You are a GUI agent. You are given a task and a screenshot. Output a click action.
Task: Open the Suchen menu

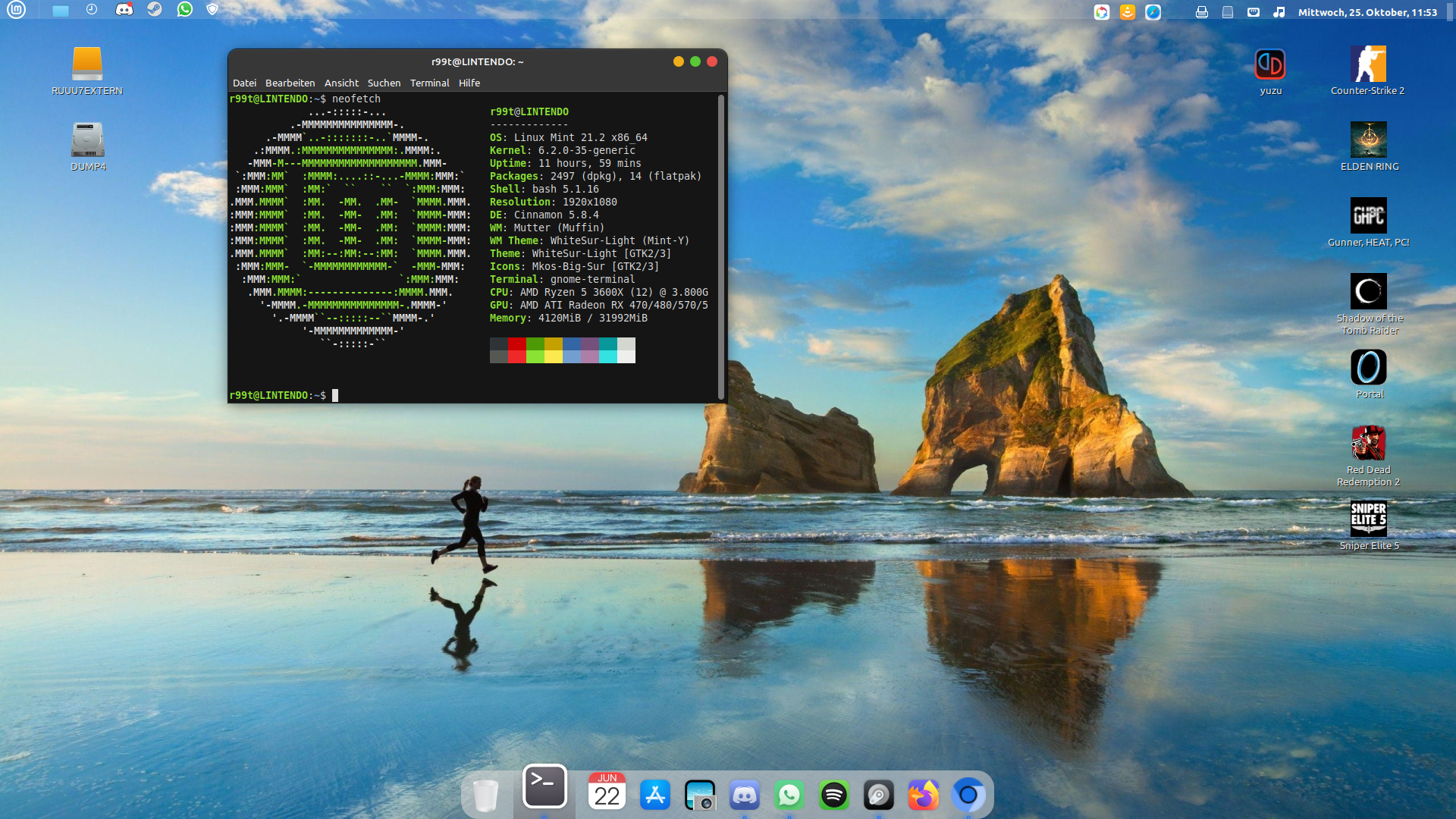point(384,83)
